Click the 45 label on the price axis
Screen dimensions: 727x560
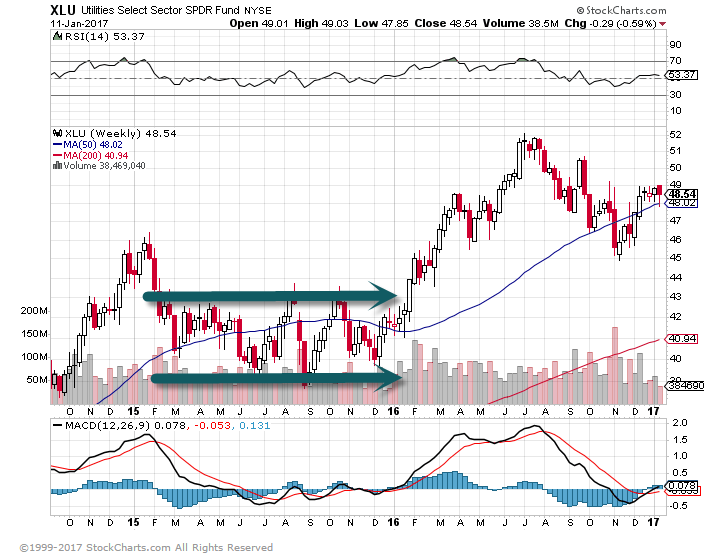[675, 257]
